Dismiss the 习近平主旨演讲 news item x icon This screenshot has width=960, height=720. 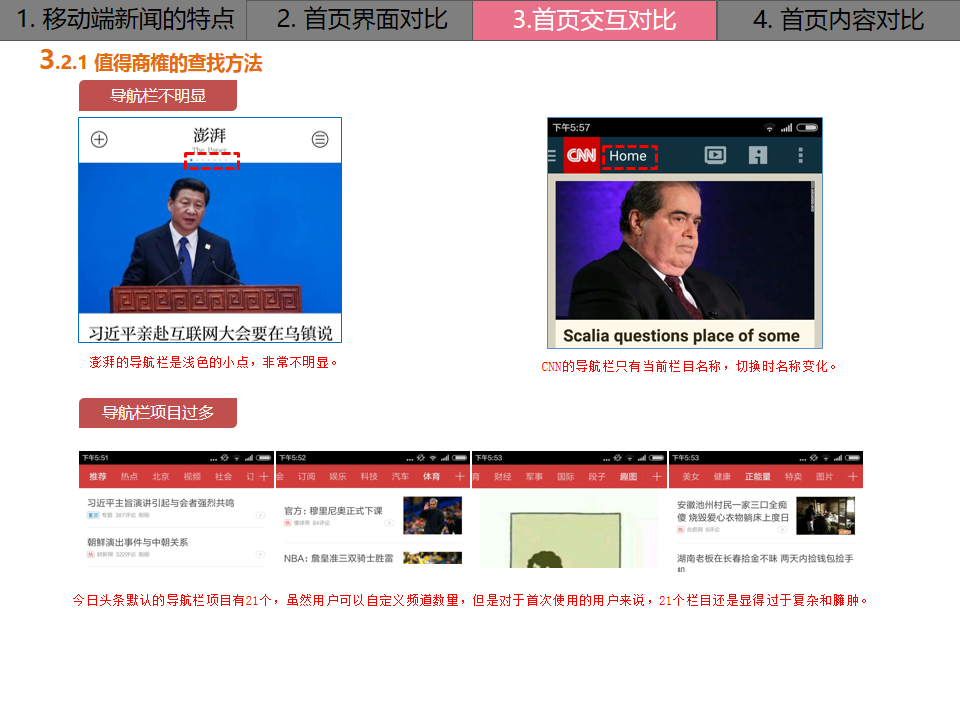(260, 515)
